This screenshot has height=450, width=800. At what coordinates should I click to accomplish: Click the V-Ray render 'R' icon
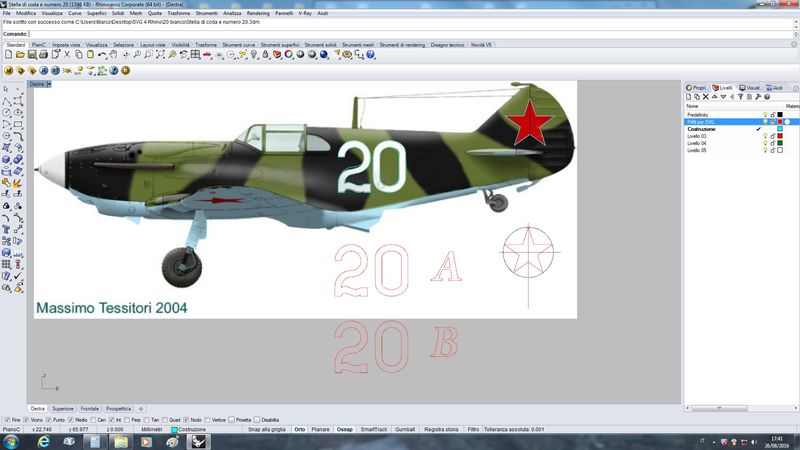click(x=44, y=71)
